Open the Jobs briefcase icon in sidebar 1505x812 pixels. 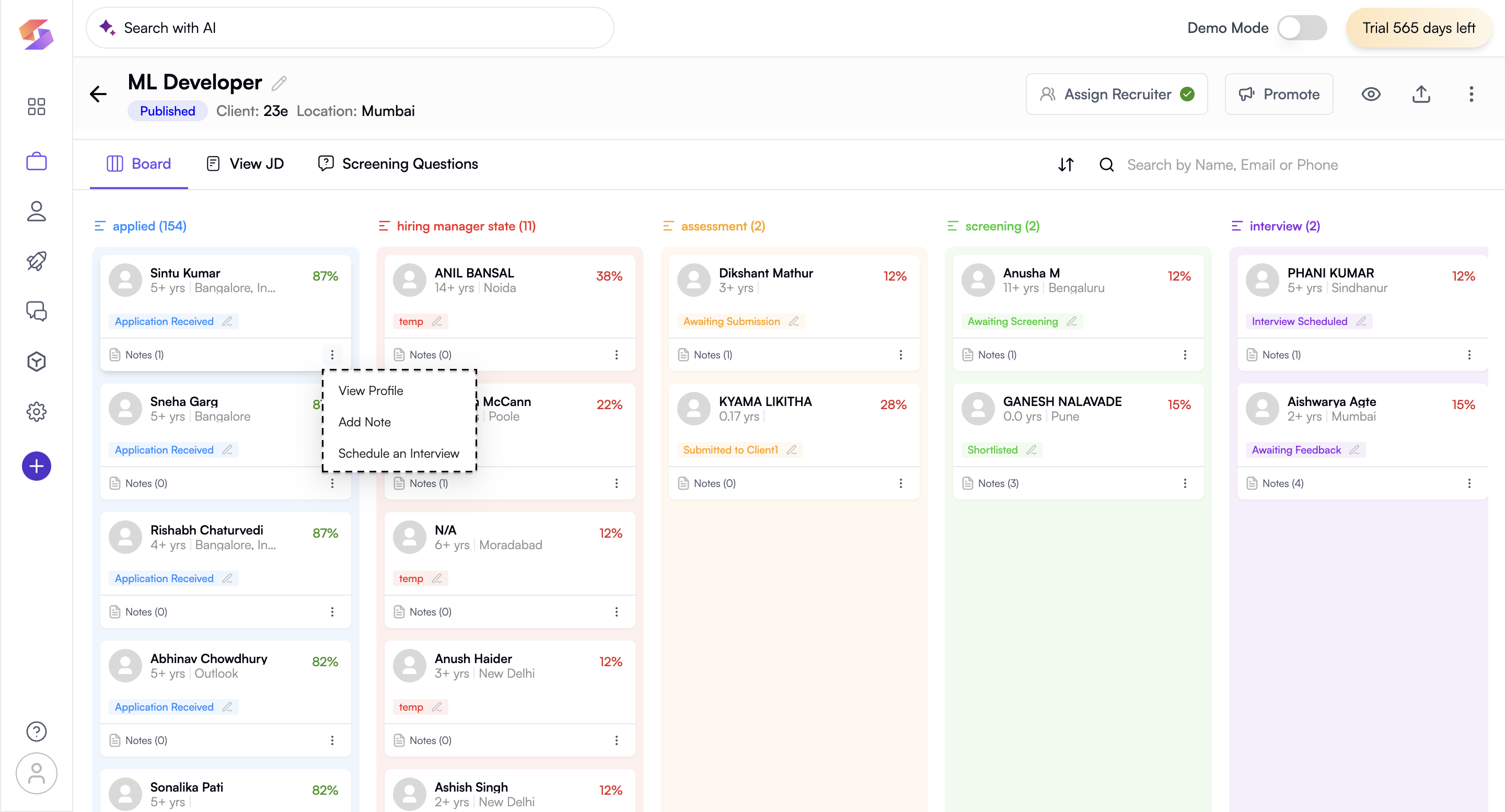point(36,161)
